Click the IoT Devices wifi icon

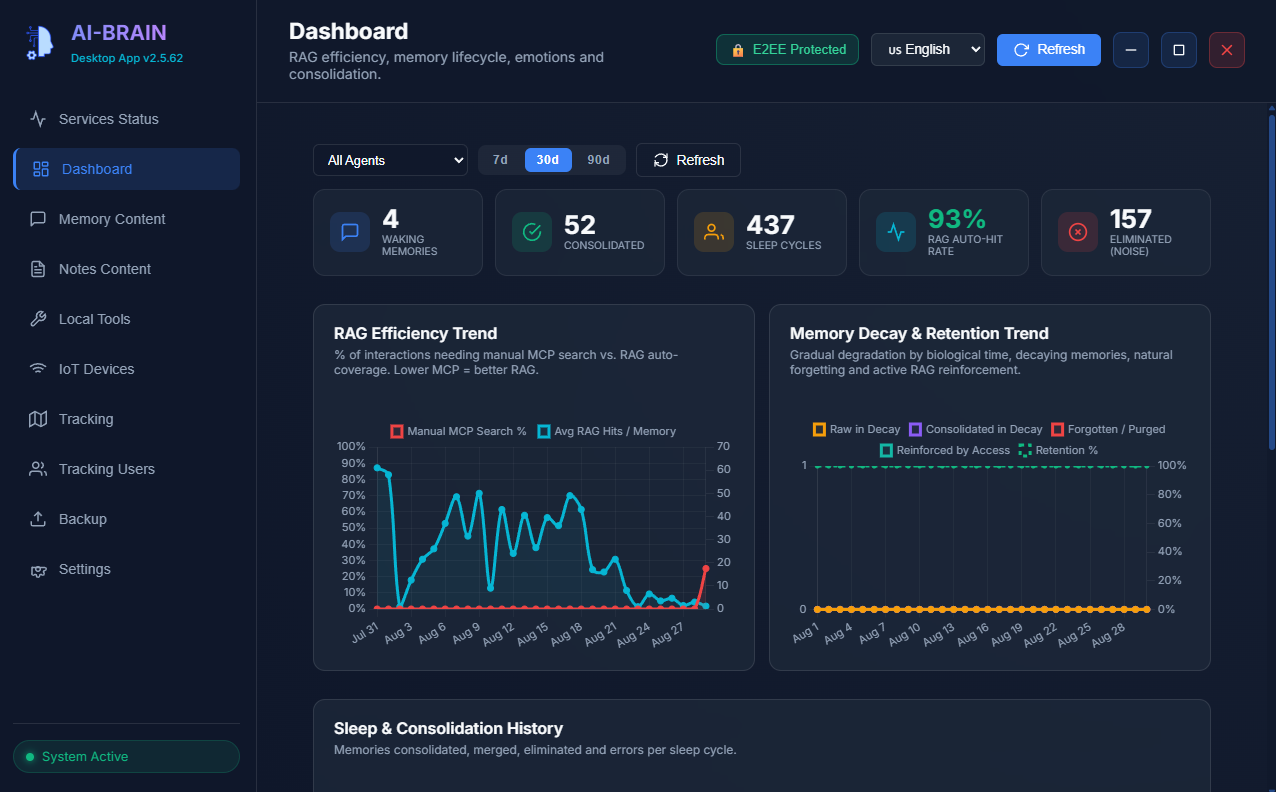[x=38, y=369]
